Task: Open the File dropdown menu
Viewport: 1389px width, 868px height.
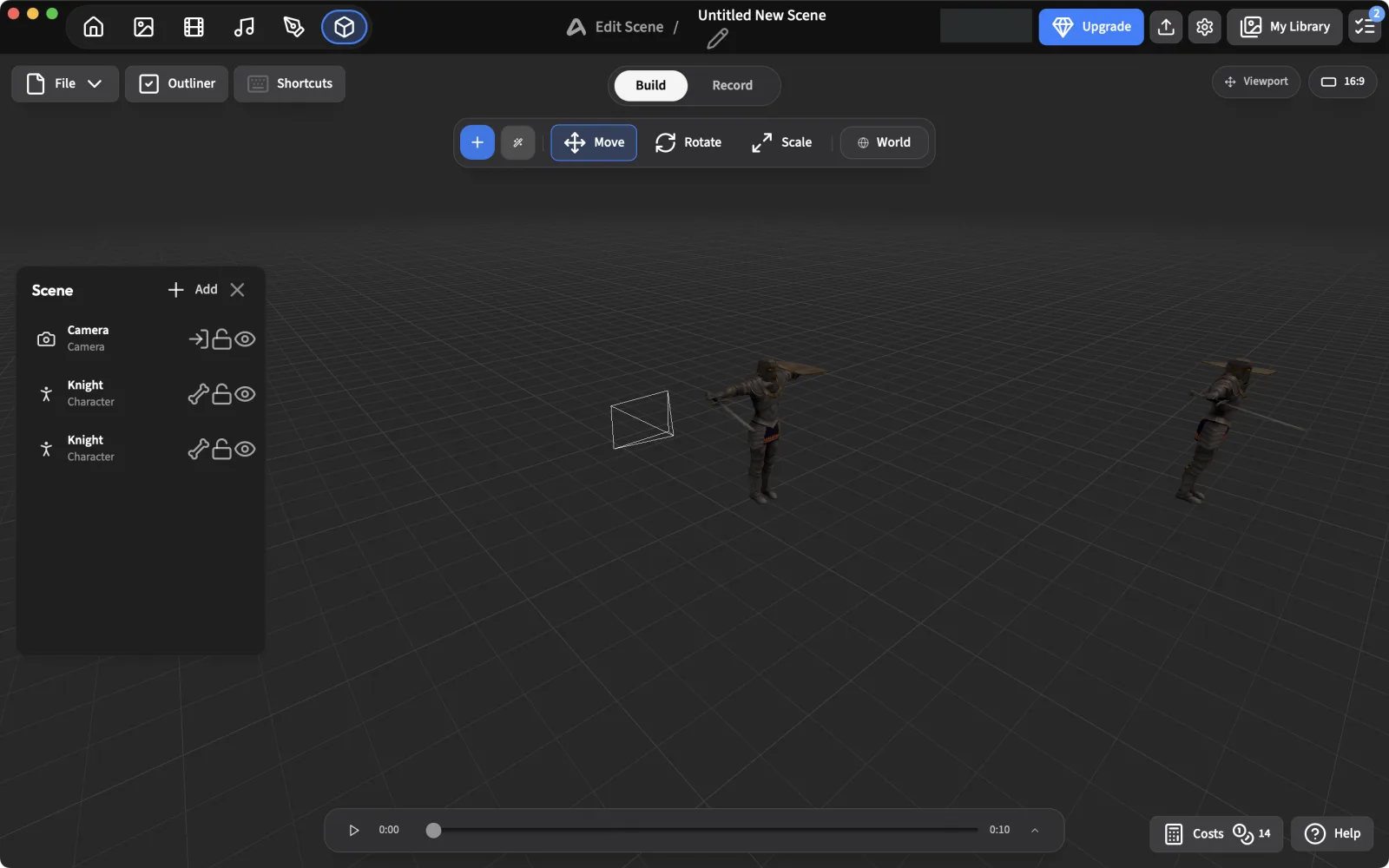Action: [x=65, y=83]
